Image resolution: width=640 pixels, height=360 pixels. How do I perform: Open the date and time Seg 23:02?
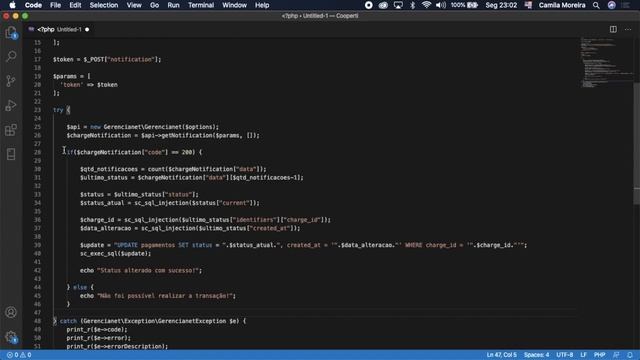point(501,5)
